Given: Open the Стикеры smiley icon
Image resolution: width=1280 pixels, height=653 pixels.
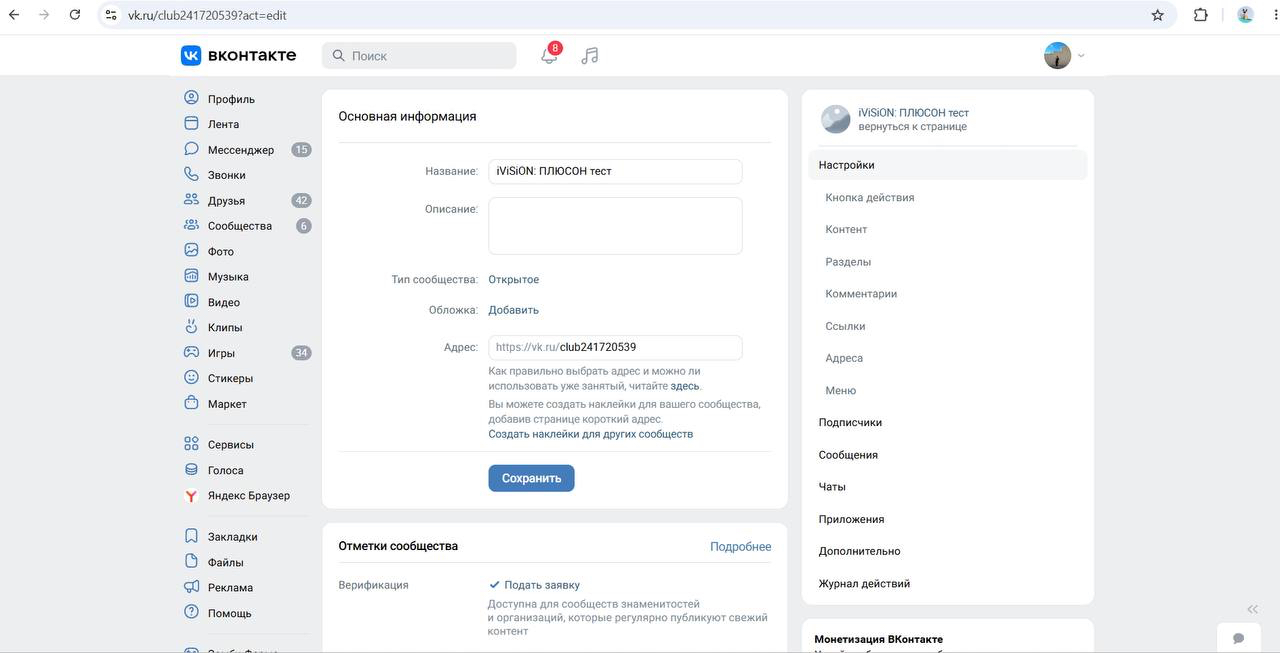Looking at the screenshot, I should (x=191, y=378).
